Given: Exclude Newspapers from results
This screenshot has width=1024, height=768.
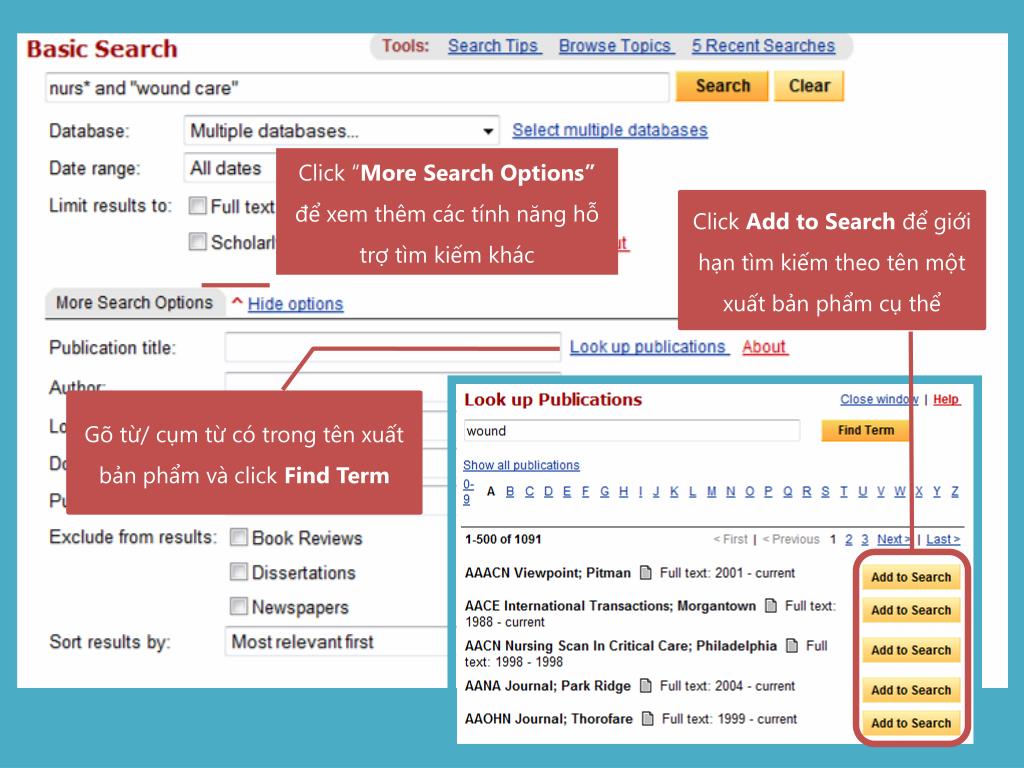Looking at the screenshot, I should pyautogui.click(x=238, y=606).
